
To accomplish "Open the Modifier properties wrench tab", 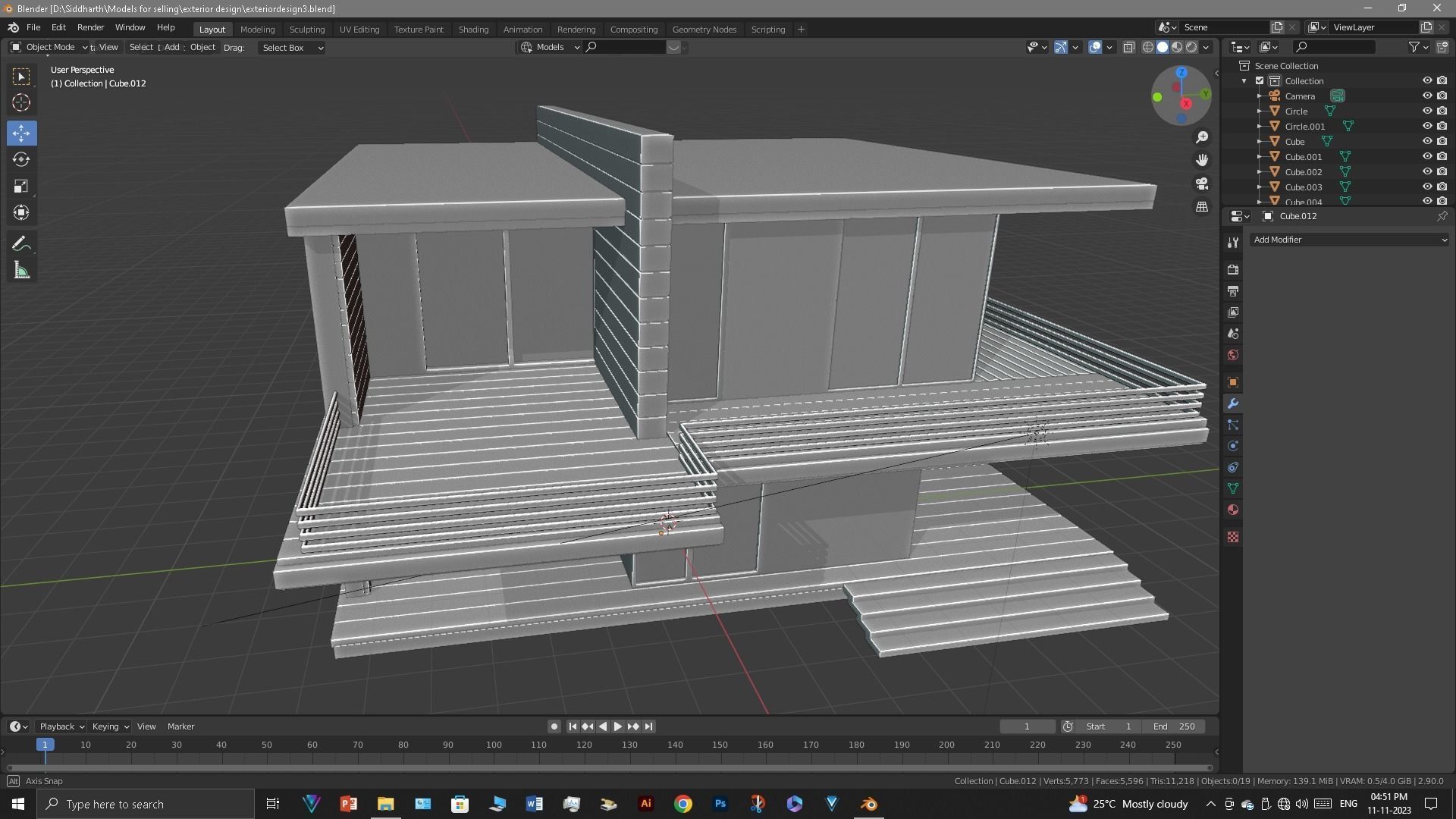I will point(1233,403).
